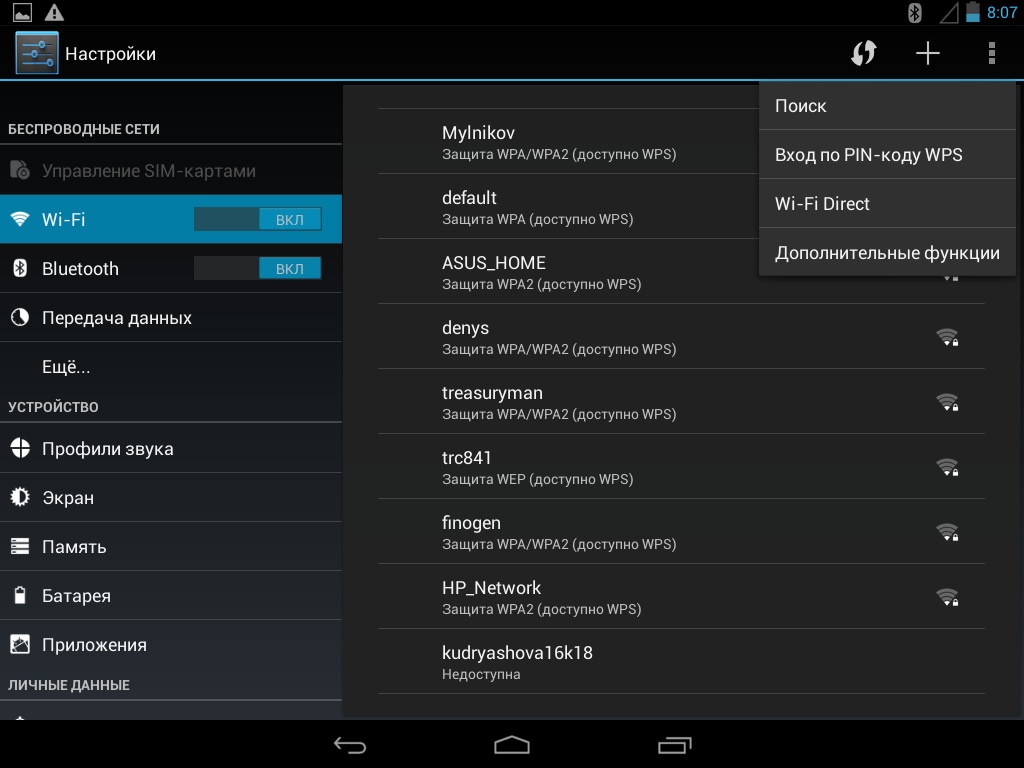Select Поиск from the overflow menu
Screen dimensions: 1024x768
point(887,106)
